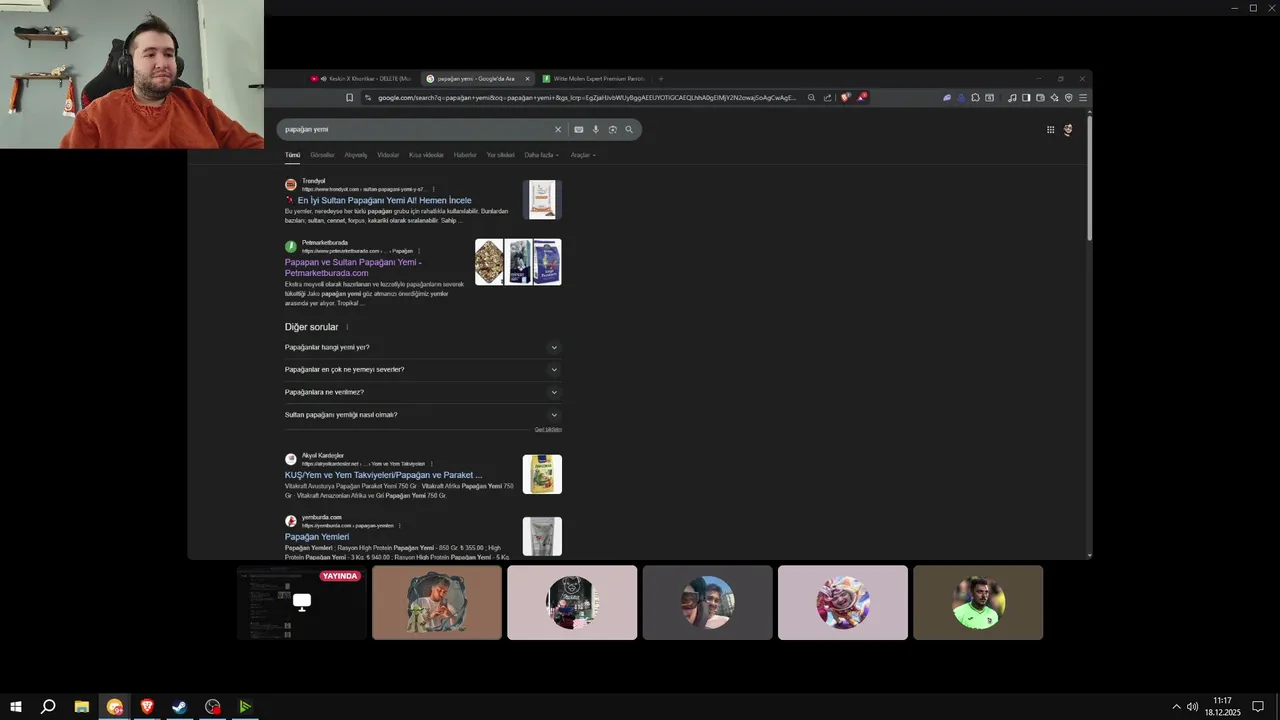Open the notification center icon
The image size is (1280, 720).
click(x=1258, y=707)
